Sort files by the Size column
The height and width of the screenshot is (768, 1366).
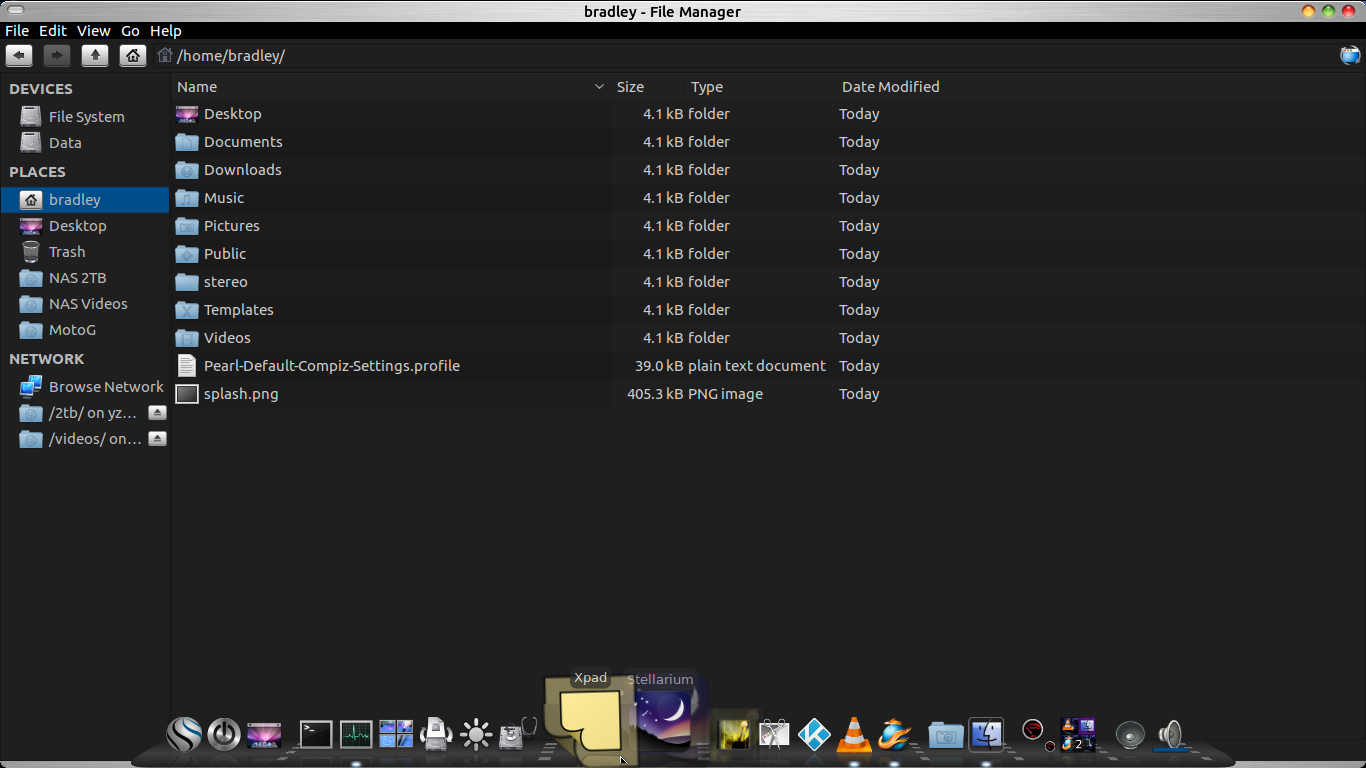pos(630,87)
